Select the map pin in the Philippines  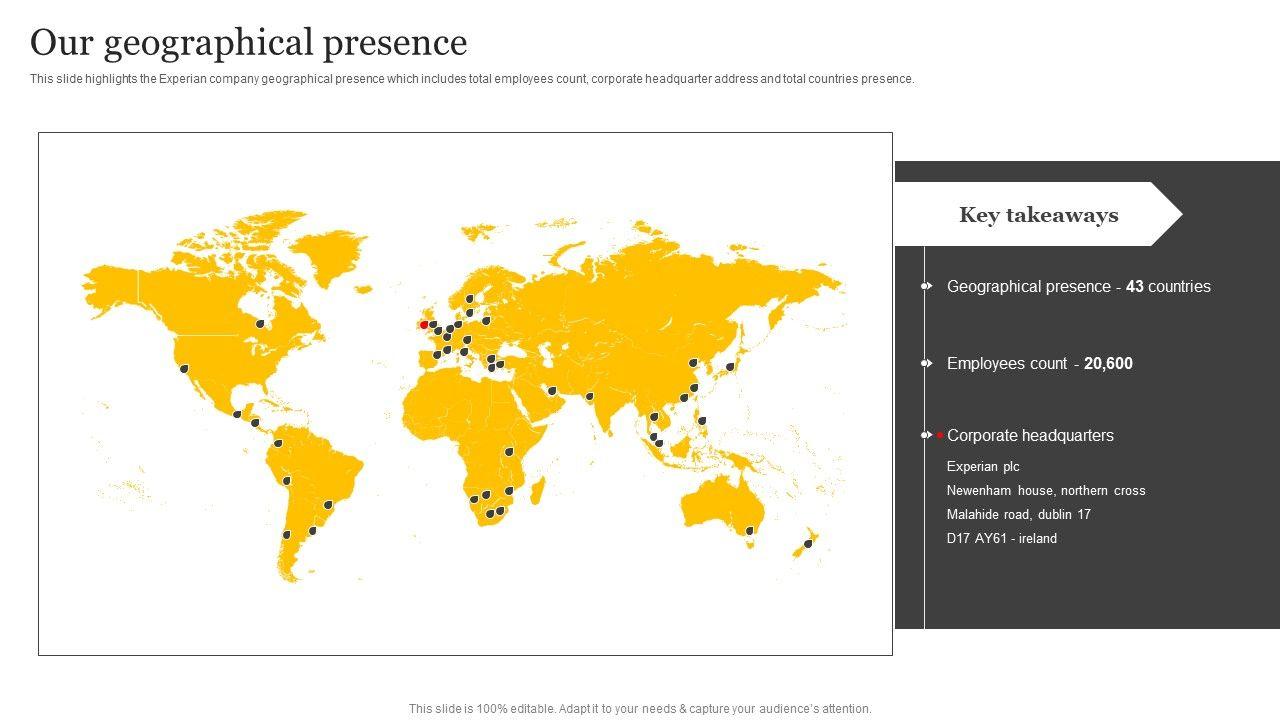702,421
